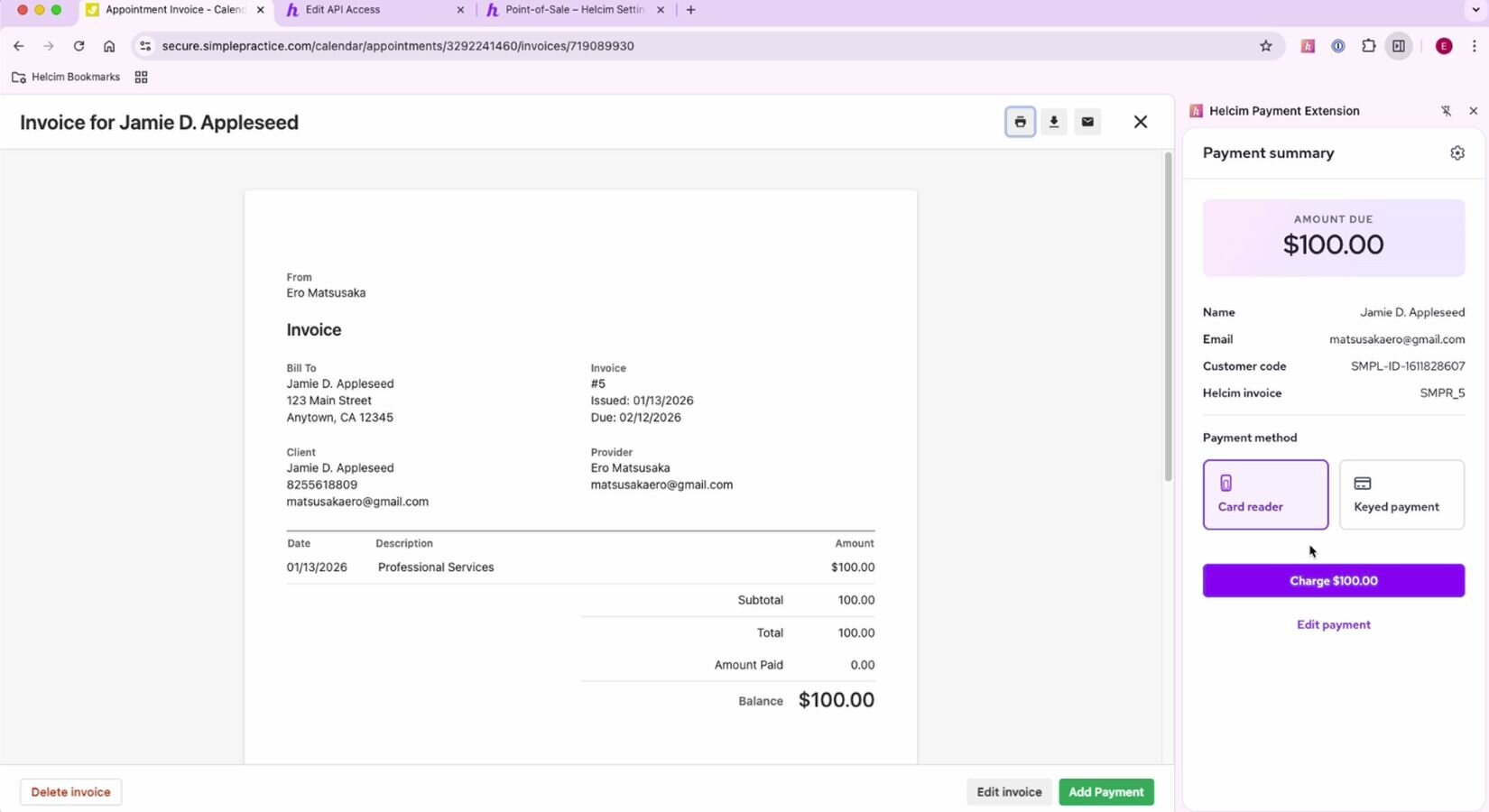1489x812 pixels.
Task: Expand the tab search dropdown arrow
Action: 1475,10
